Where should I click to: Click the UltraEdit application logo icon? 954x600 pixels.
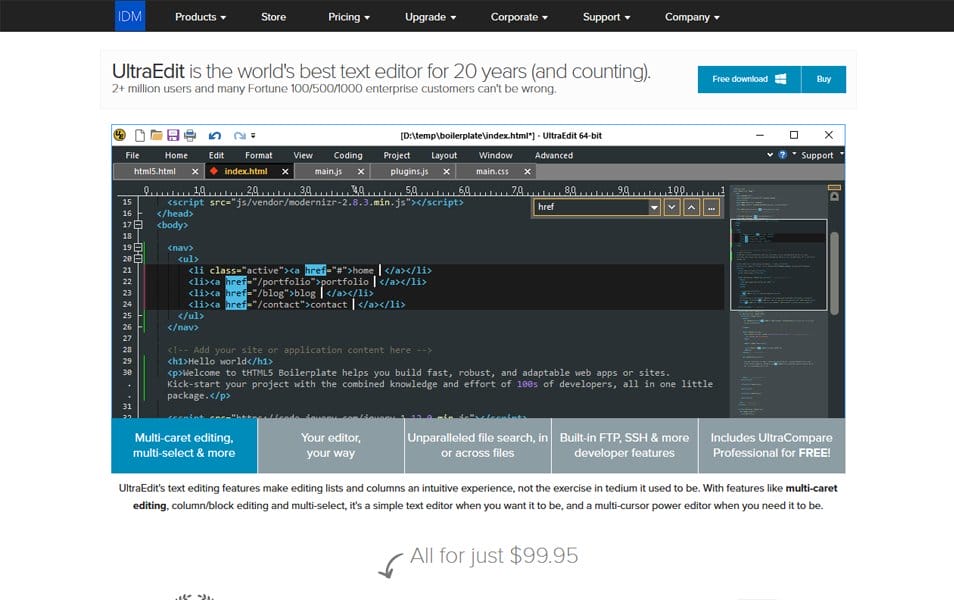click(120, 135)
